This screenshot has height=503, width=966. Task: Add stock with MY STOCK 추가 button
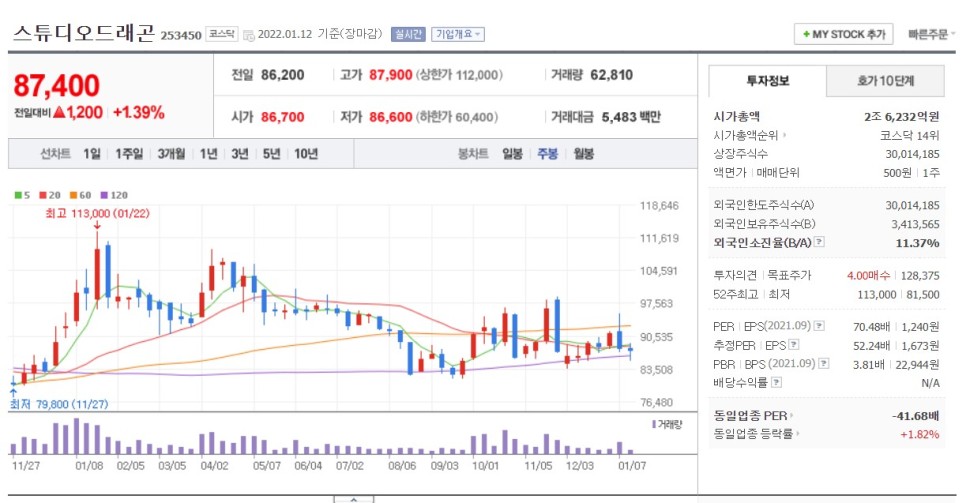(843, 35)
